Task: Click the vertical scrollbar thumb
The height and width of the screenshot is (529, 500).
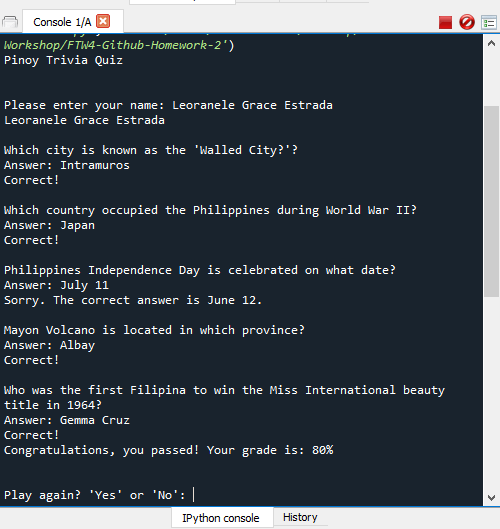Action: coord(492,201)
